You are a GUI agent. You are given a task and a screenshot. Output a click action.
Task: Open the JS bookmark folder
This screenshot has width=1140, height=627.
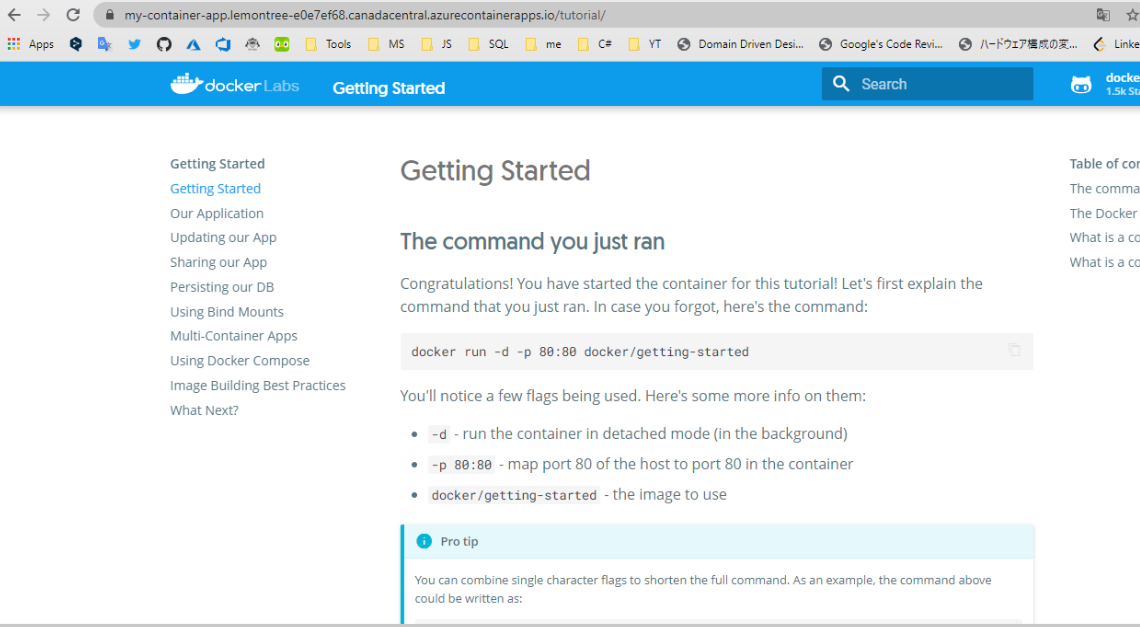[x=436, y=44]
